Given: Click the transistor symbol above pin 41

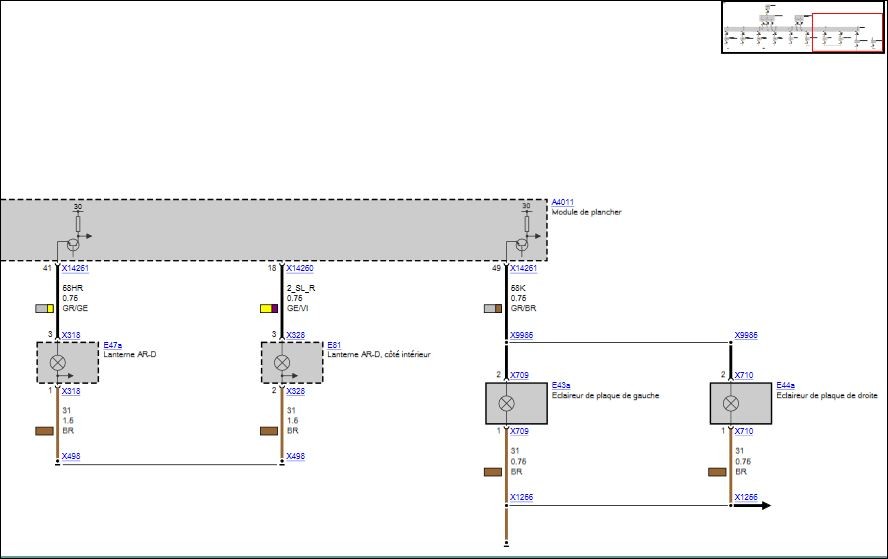Looking at the screenshot, I should pyautogui.click(x=73, y=245).
